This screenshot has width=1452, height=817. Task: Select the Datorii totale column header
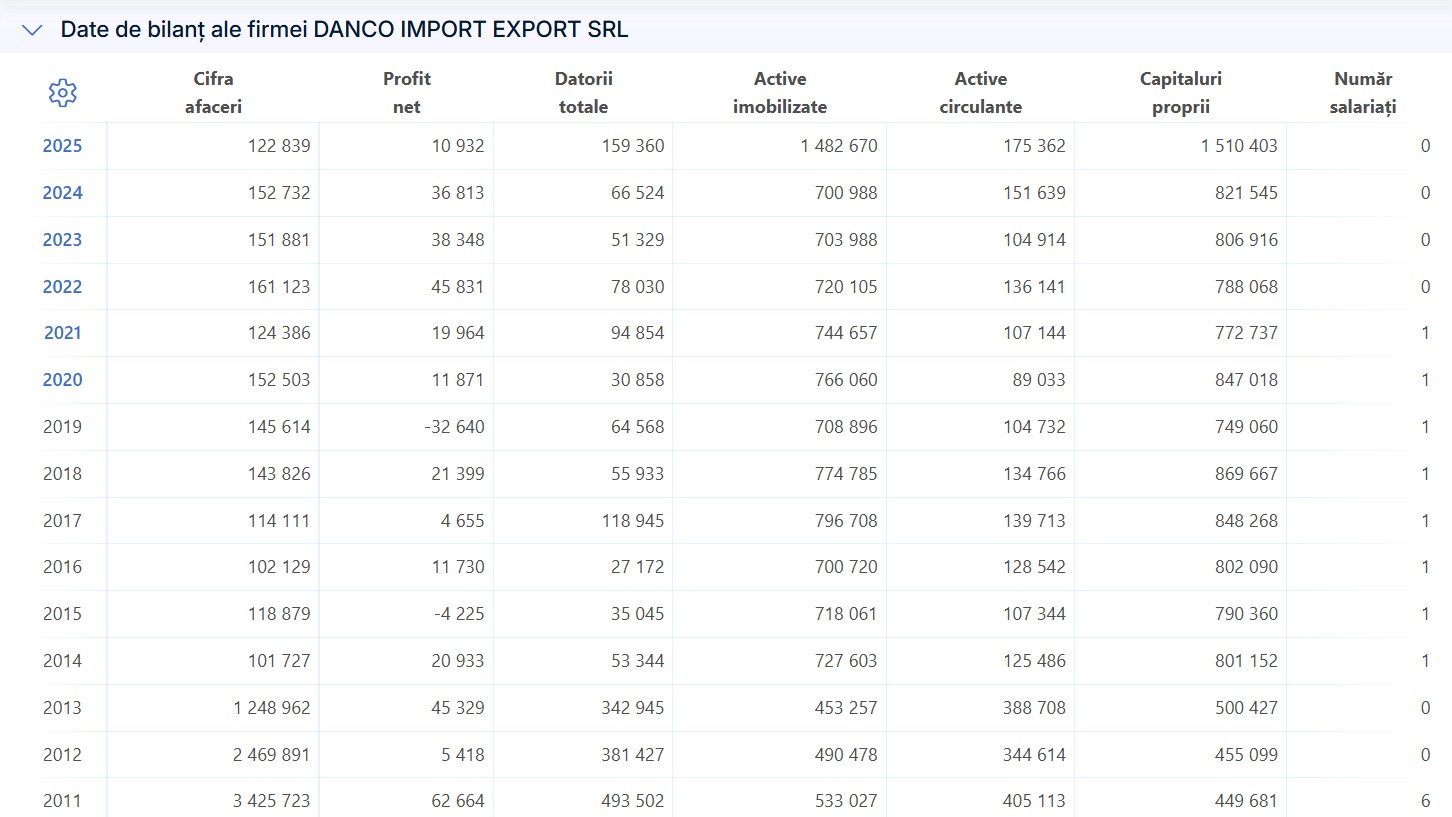pos(584,93)
